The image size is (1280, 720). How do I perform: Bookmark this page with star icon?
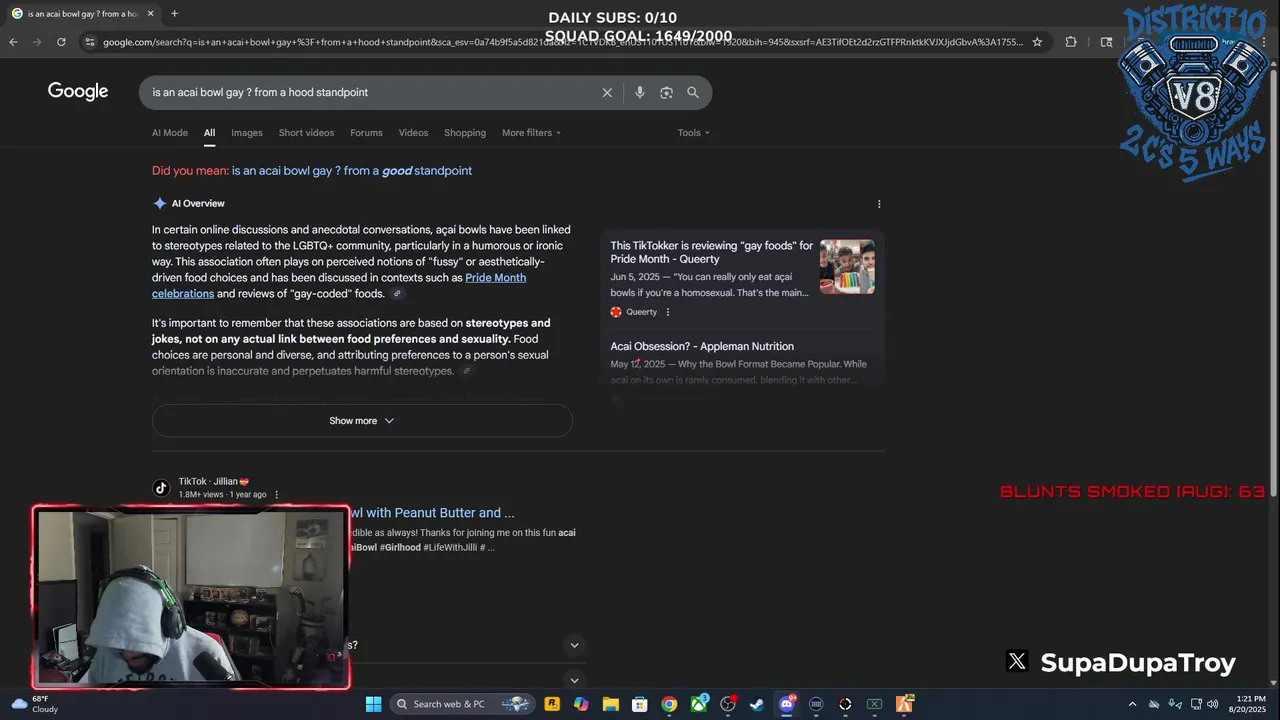tap(1037, 42)
